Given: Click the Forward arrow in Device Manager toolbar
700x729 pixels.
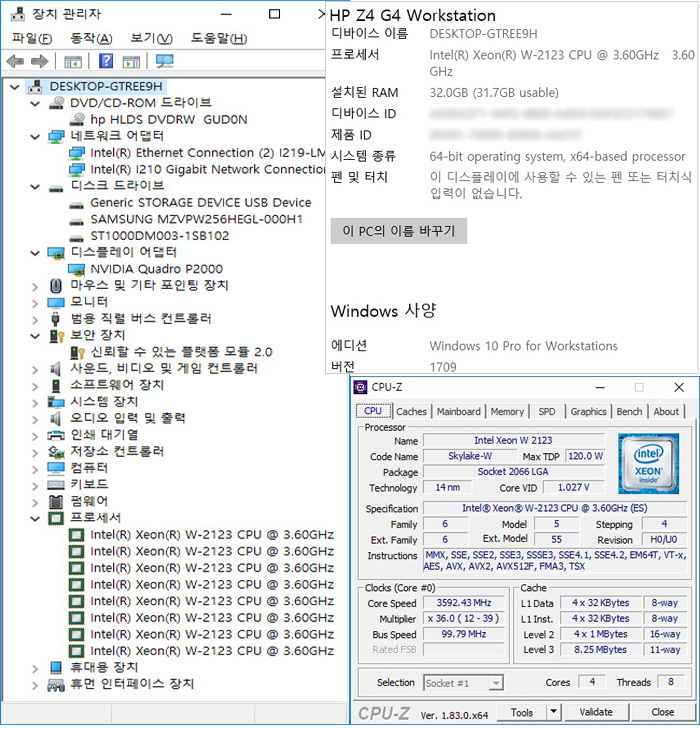Looking at the screenshot, I should [x=40, y=61].
